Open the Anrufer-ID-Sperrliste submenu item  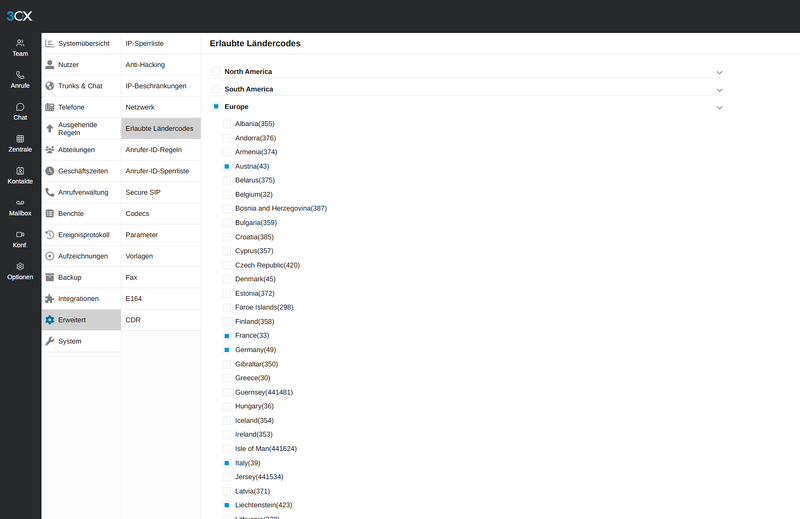(161, 171)
